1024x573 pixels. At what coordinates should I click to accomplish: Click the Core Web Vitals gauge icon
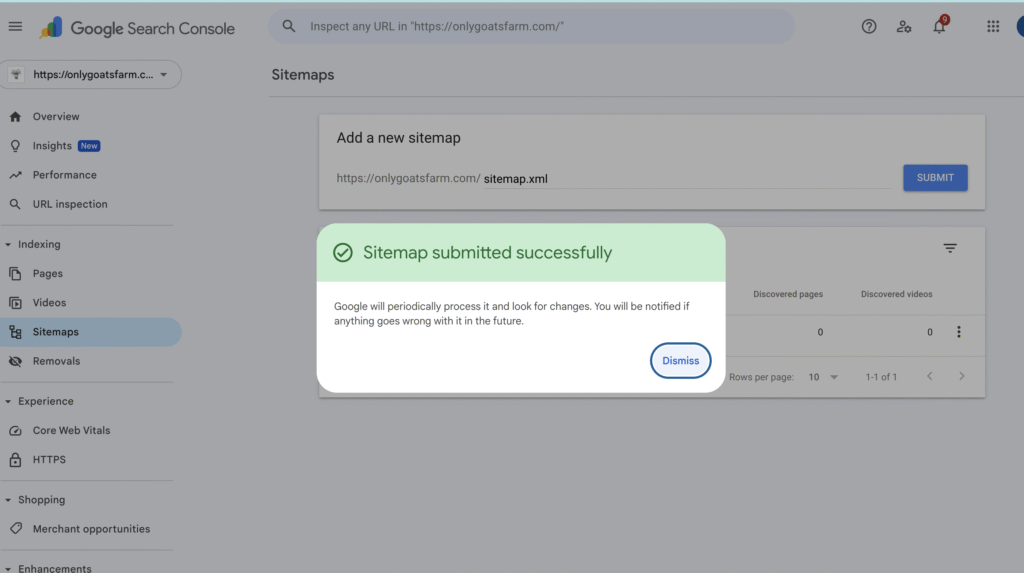(15, 431)
